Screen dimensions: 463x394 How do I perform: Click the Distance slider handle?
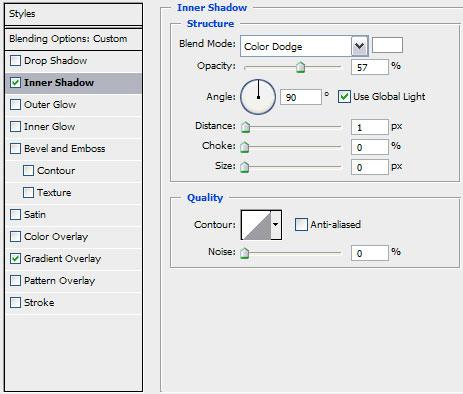tap(245, 127)
